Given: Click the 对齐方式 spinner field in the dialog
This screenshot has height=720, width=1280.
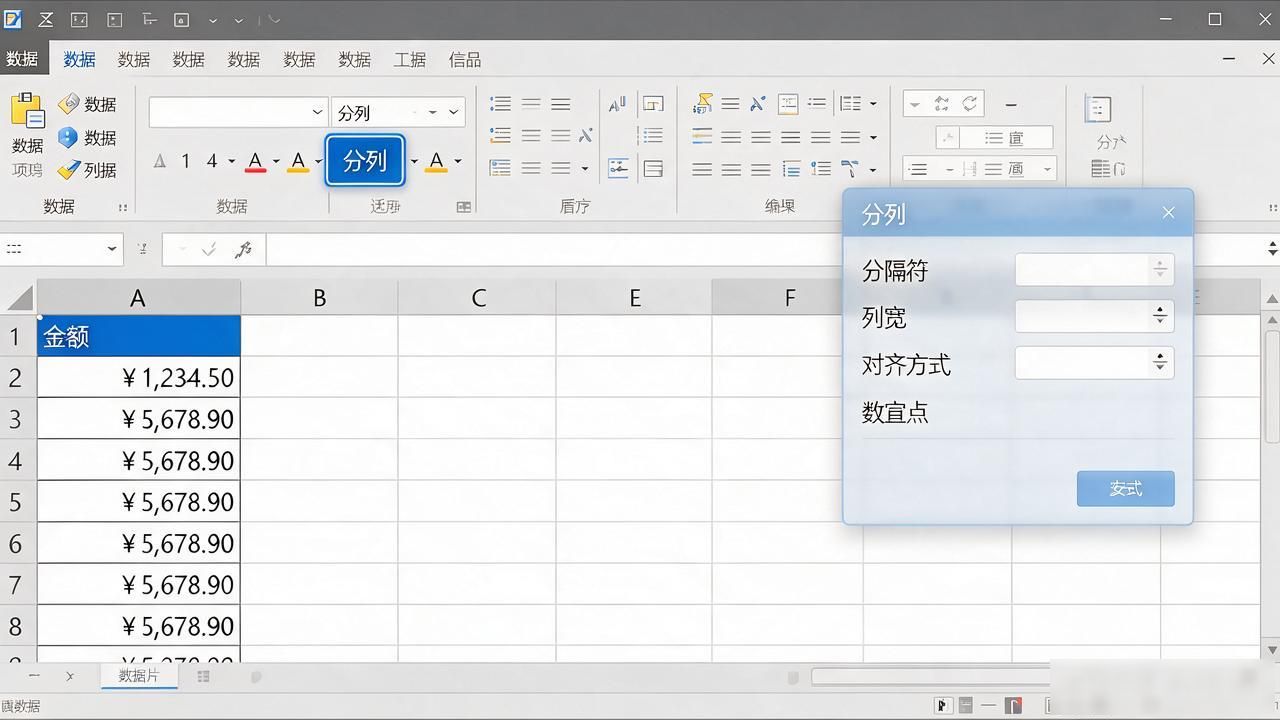Looking at the screenshot, I should pos(1094,363).
